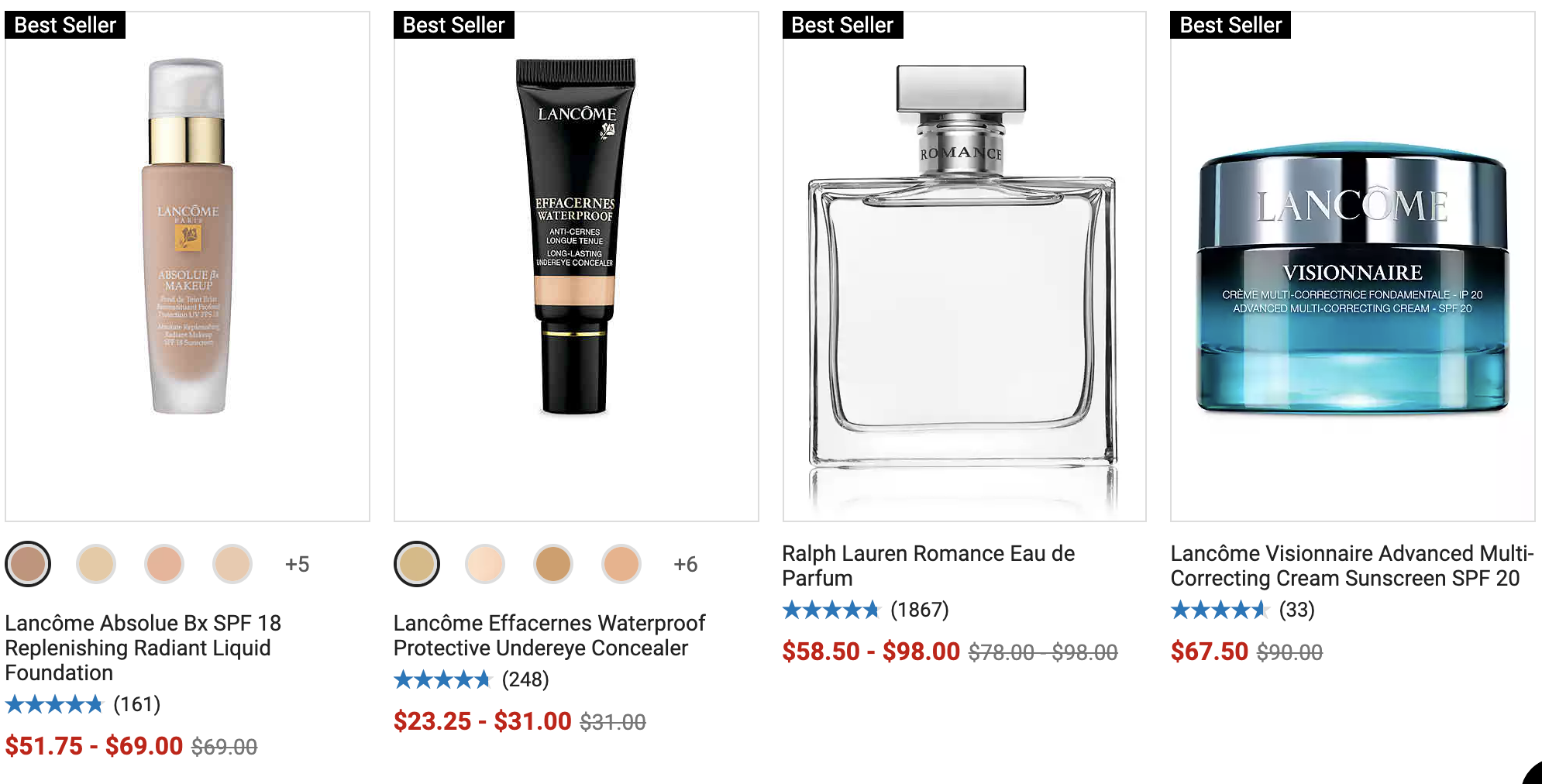Image resolution: width=1542 pixels, height=784 pixels.
Task: Select the selected golden beige concealer swatch
Action: point(417,564)
